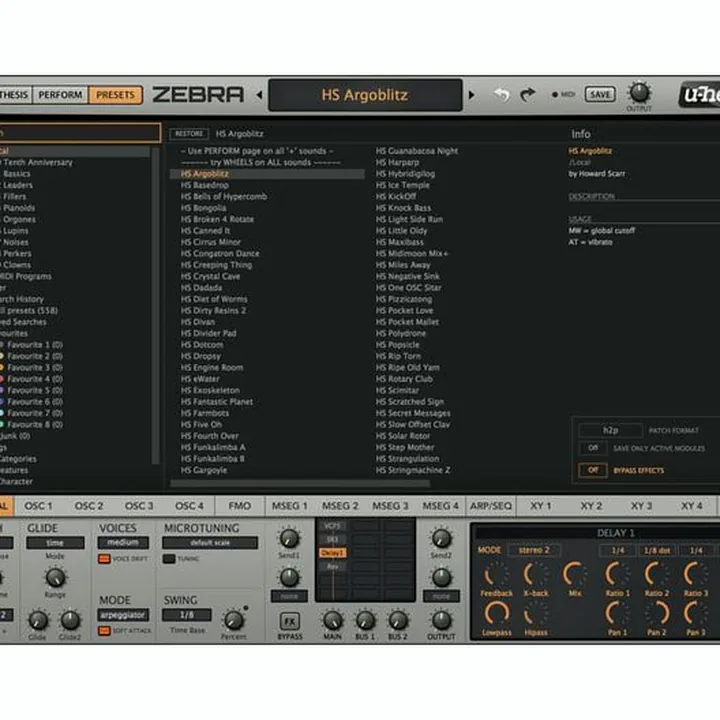Image resolution: width=720 pixels, height=720 pixels.
Task: Open the OSC 1 tab
Action: [x=39, y=506]
